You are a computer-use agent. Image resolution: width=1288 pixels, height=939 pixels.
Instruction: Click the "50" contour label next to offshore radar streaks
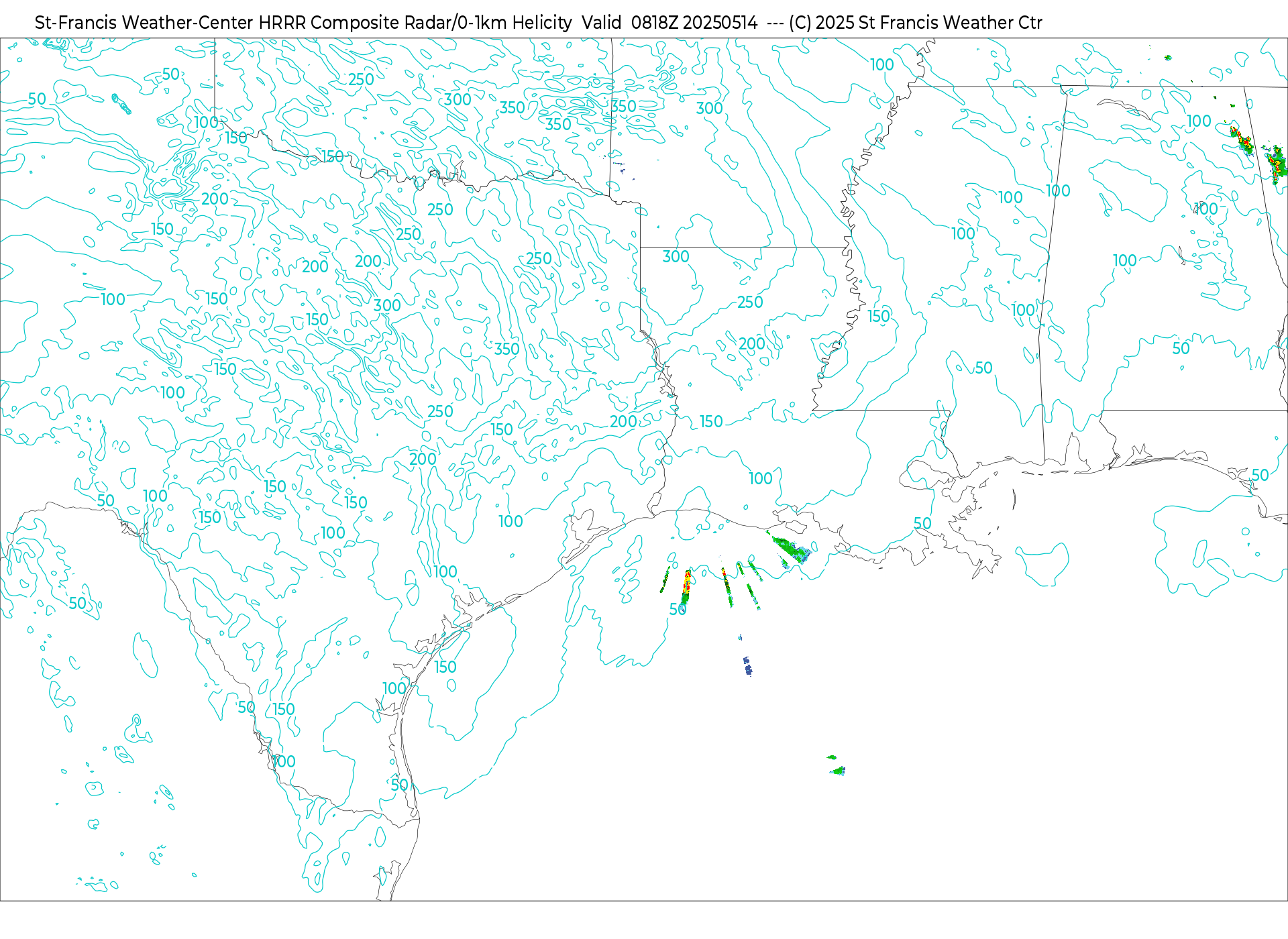click(678, 609)
